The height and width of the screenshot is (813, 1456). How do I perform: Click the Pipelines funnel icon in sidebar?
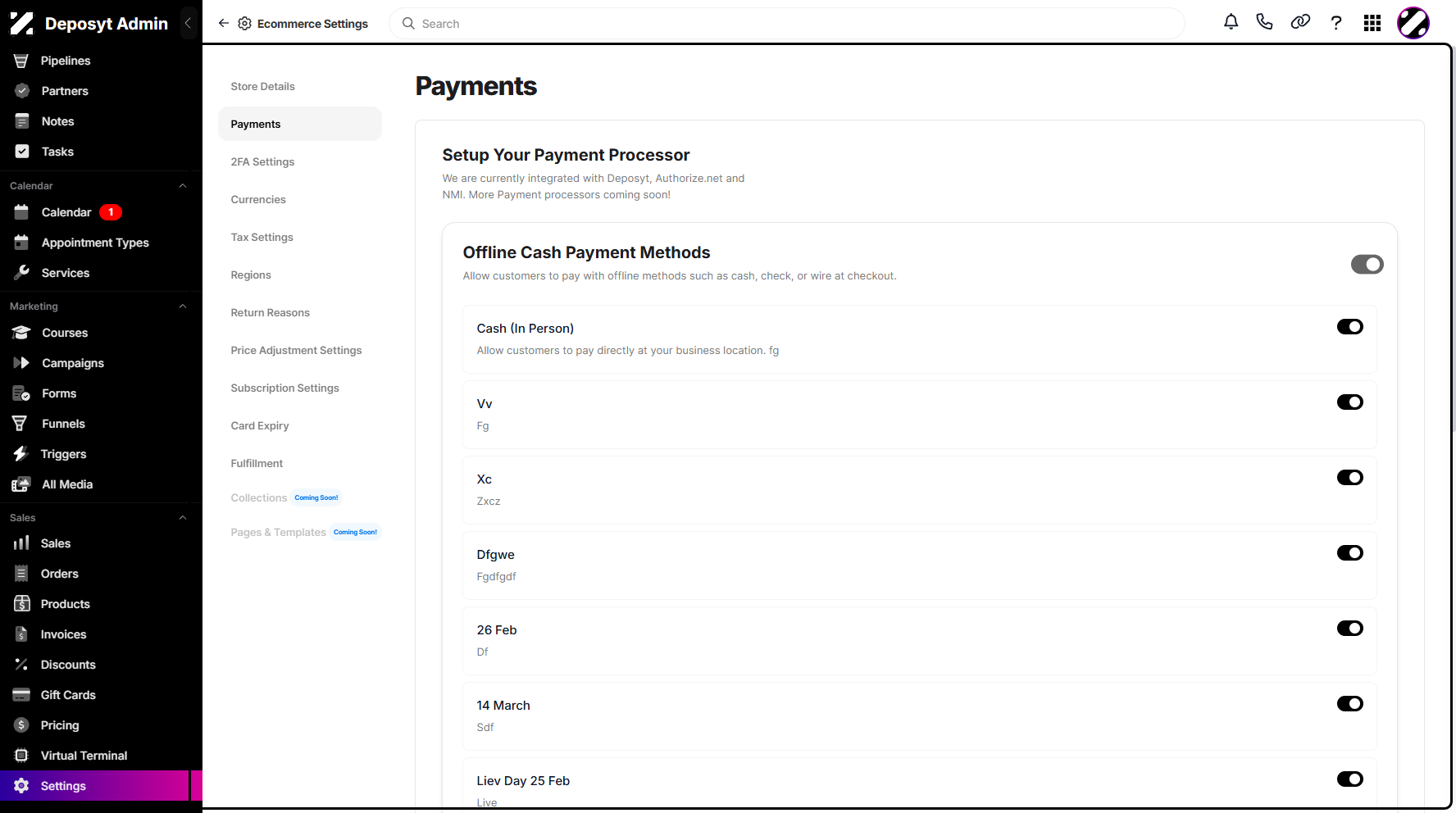(x=21, y=61)
